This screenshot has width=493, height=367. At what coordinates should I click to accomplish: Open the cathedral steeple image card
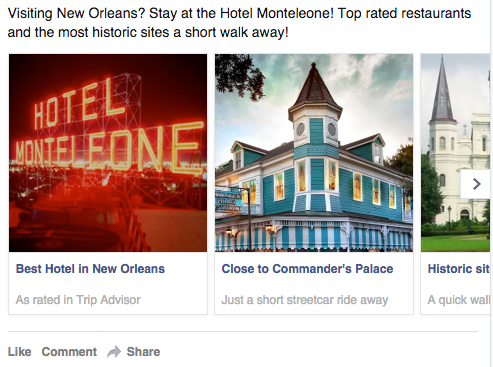(x=455, y=153)
